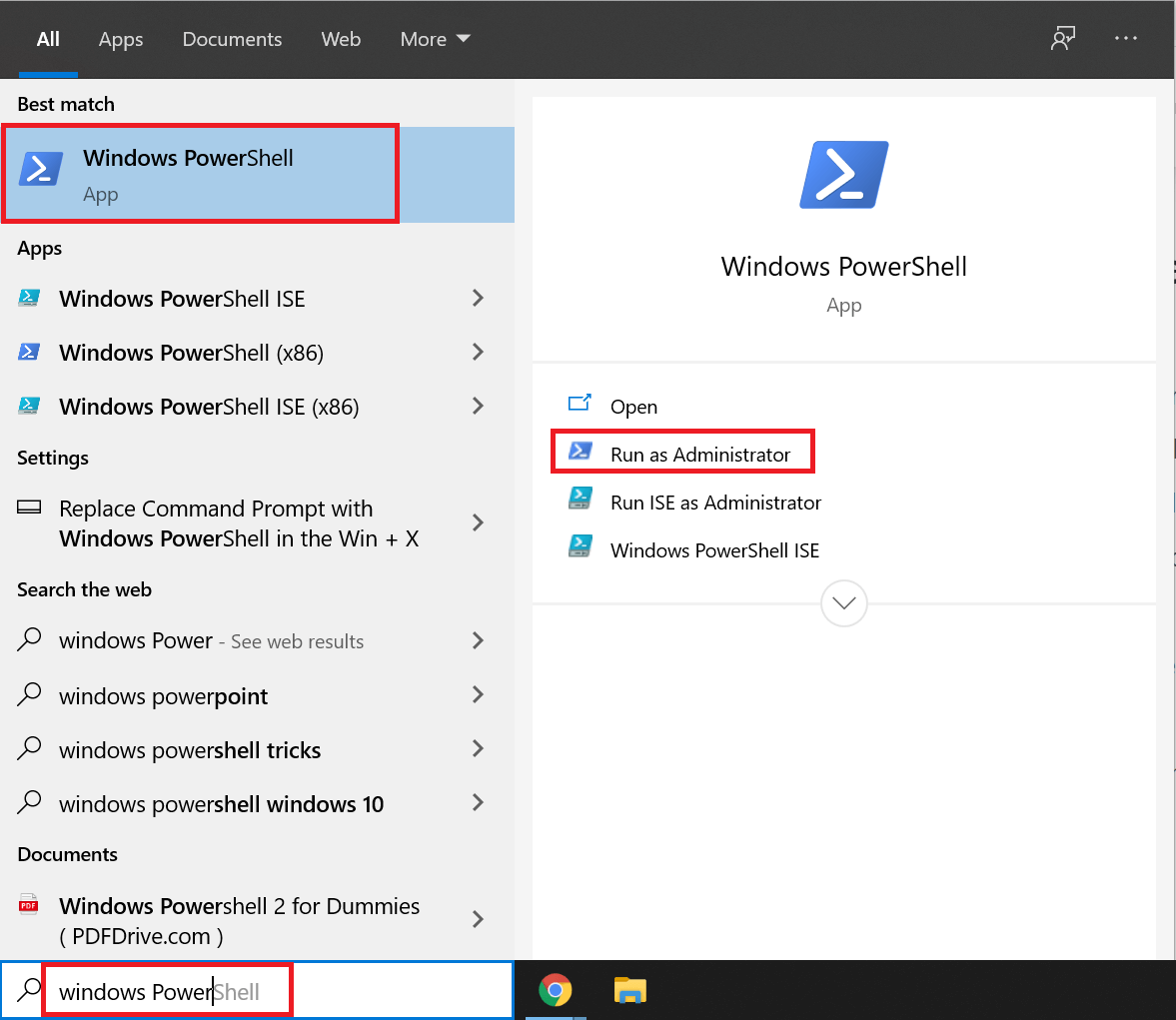Expand additional commands in the preview pane
The height and width of the screenshot is (1020, 1176).
[x=843, y=603]
